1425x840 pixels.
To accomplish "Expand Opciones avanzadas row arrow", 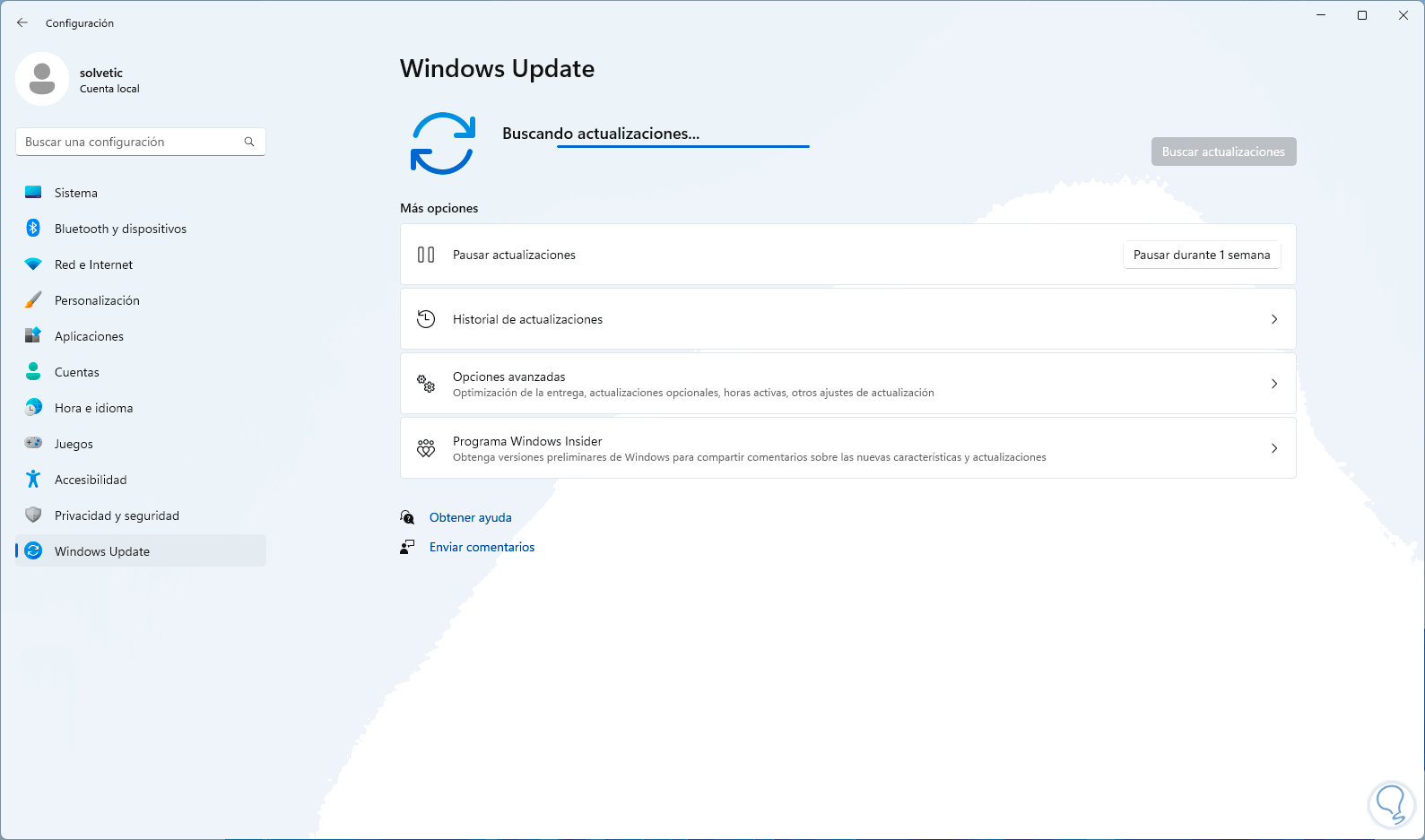I will point(1274,384).
